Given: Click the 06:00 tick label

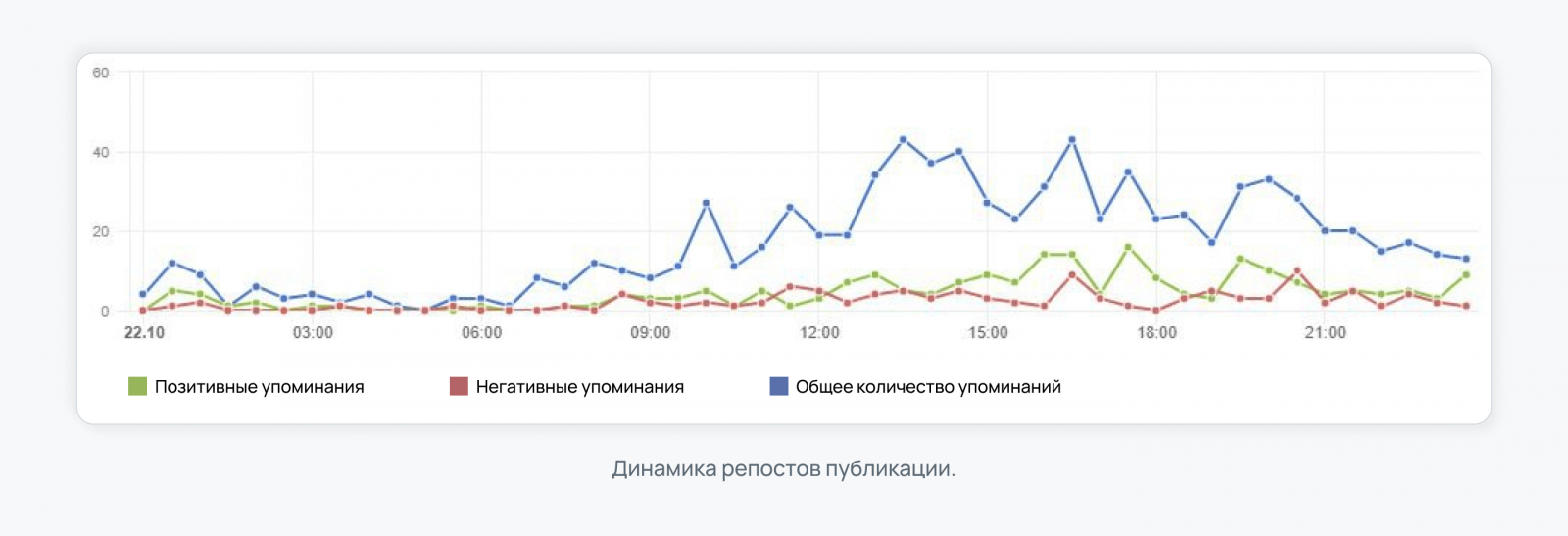Looking at the screenshot, I should (x=481, y=333).
